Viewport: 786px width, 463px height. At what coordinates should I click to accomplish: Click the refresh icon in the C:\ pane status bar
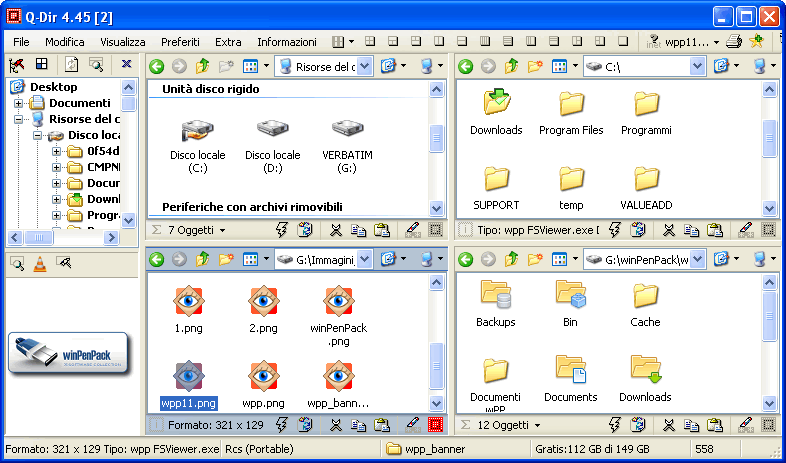[x=637, y=230]
